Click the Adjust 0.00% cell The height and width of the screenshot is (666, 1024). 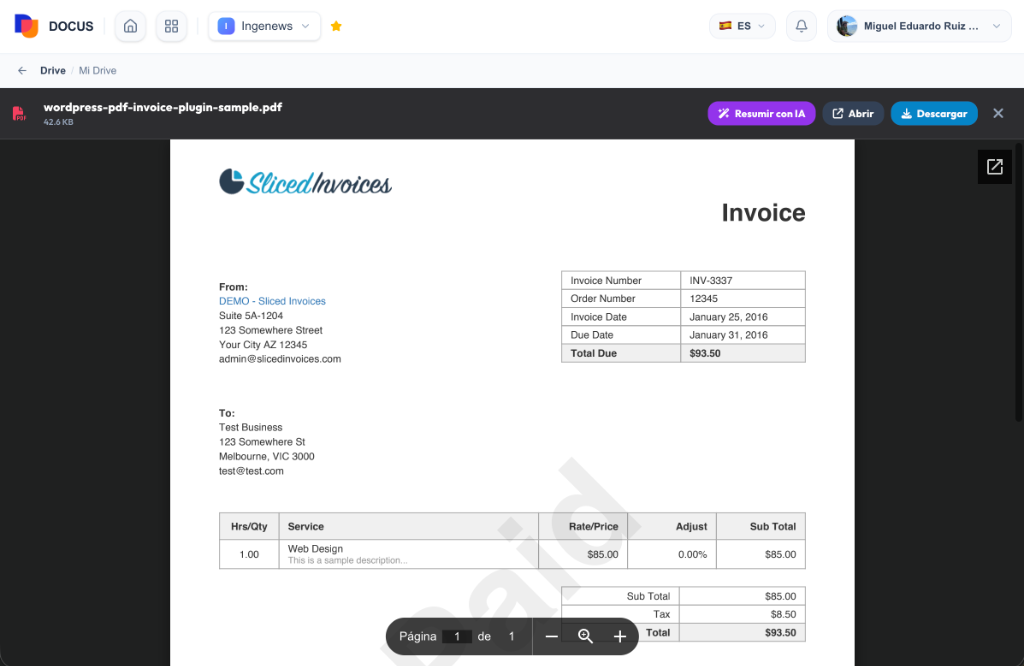click(x=672, y=554)
